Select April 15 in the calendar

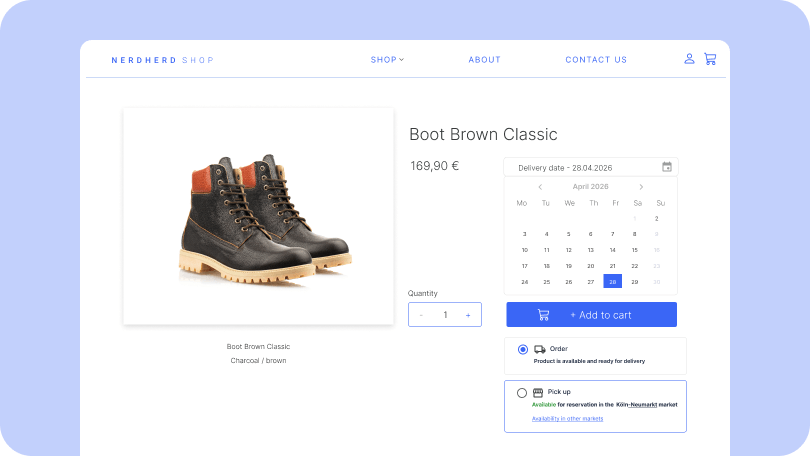click(635, 250)
